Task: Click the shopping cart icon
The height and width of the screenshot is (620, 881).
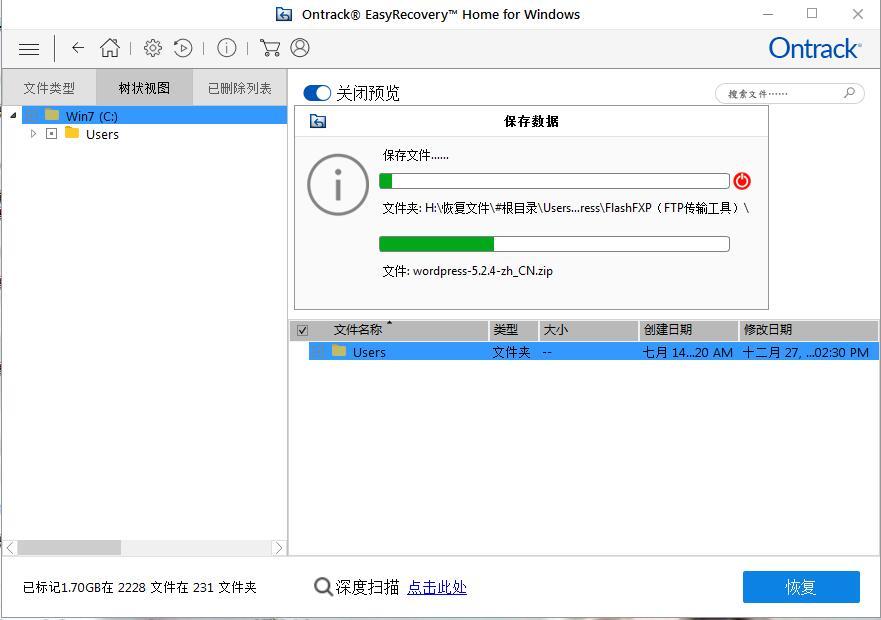Action: pos(270,48)
